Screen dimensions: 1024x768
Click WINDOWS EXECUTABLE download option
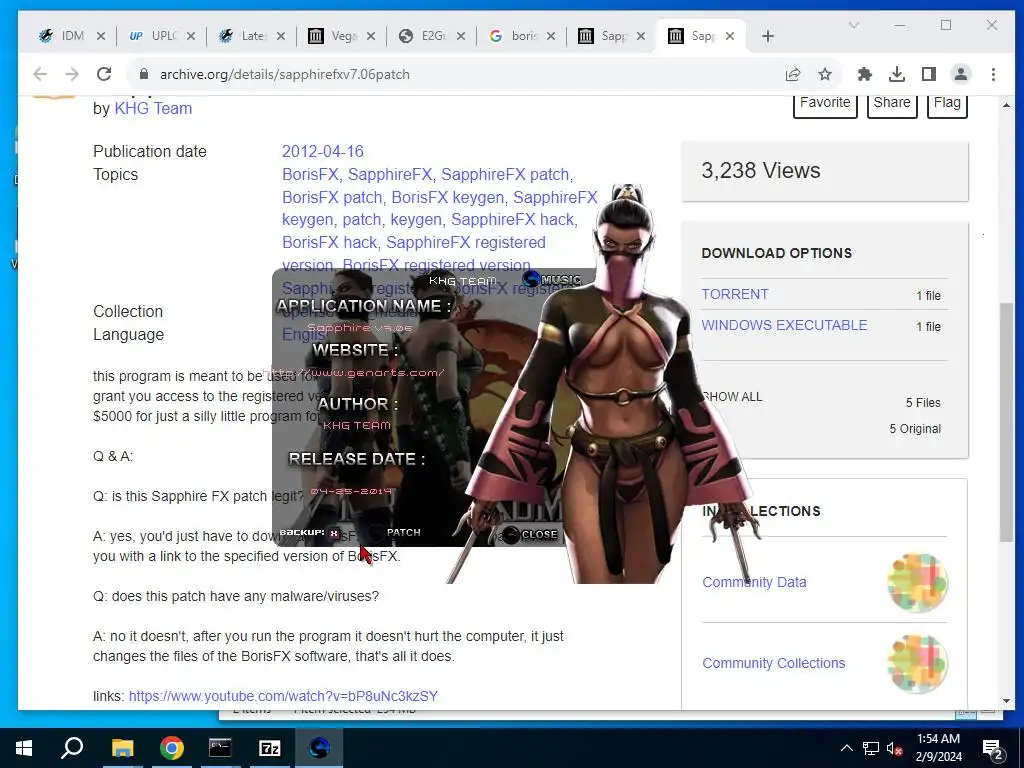coord(784,325)
